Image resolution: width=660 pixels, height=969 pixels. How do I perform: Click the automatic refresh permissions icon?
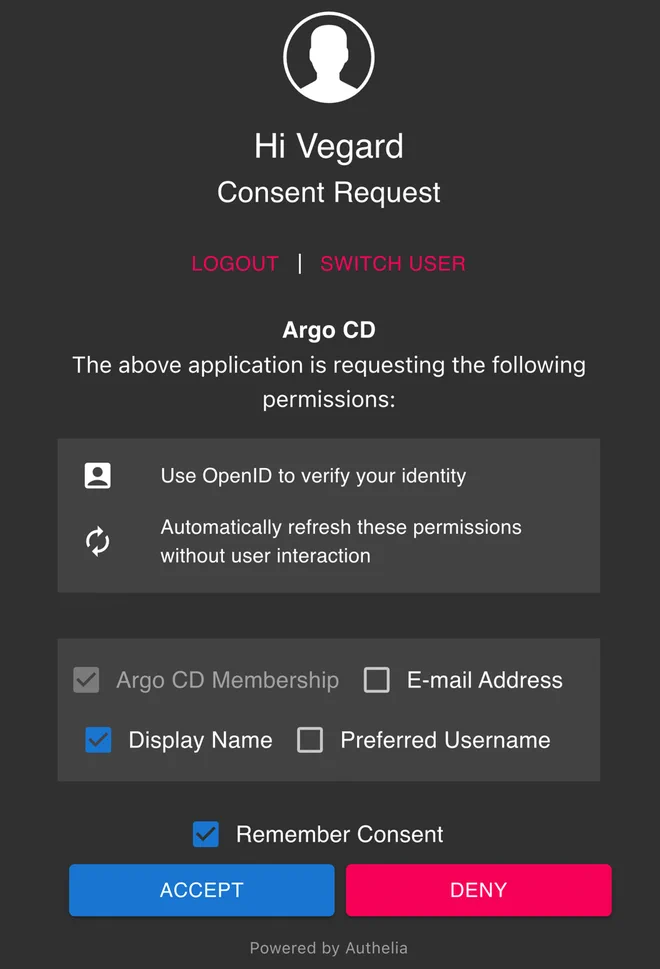pyautogui.click(x=97, y=541)
